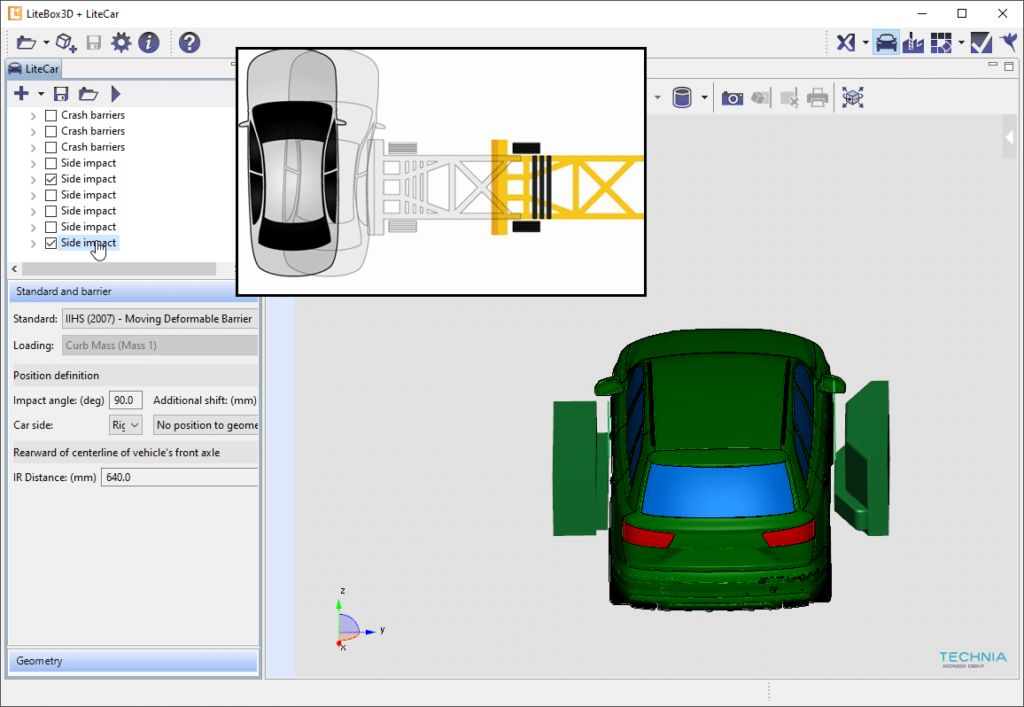Minimize the 3D view panel
Image resolution: width=1024 pixels, height=707 pixels.
pos(993,65)
